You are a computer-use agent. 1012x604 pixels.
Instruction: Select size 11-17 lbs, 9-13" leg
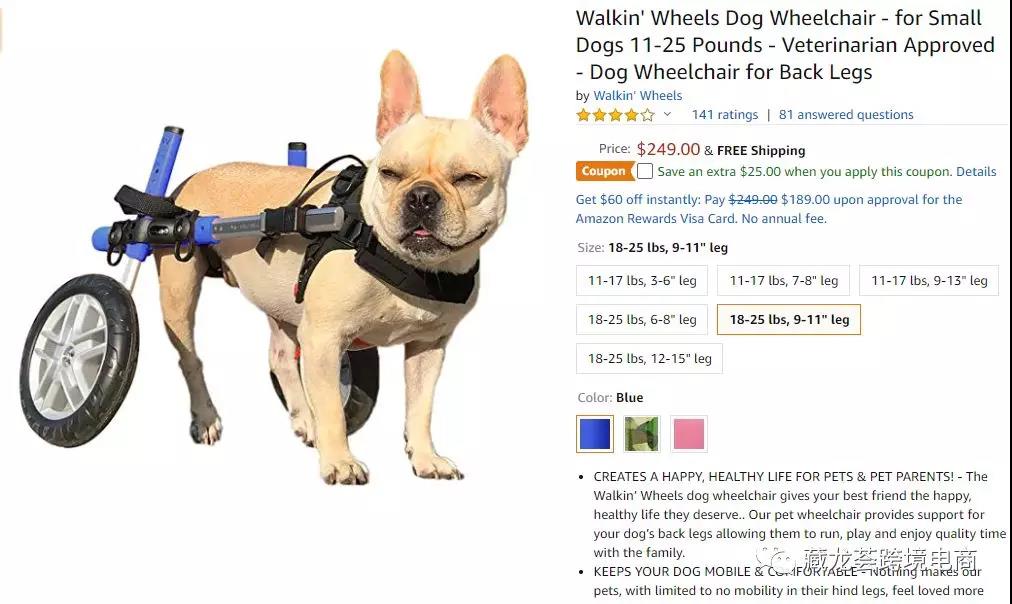click(x=929, y=281)
